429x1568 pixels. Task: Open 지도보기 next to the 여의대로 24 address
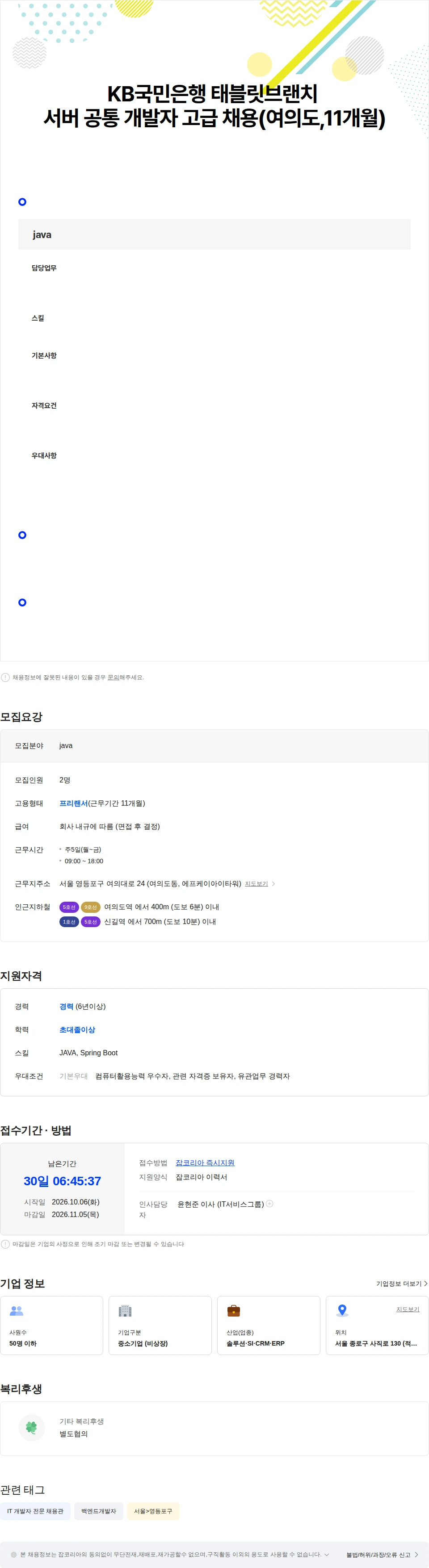pos(256,884)
